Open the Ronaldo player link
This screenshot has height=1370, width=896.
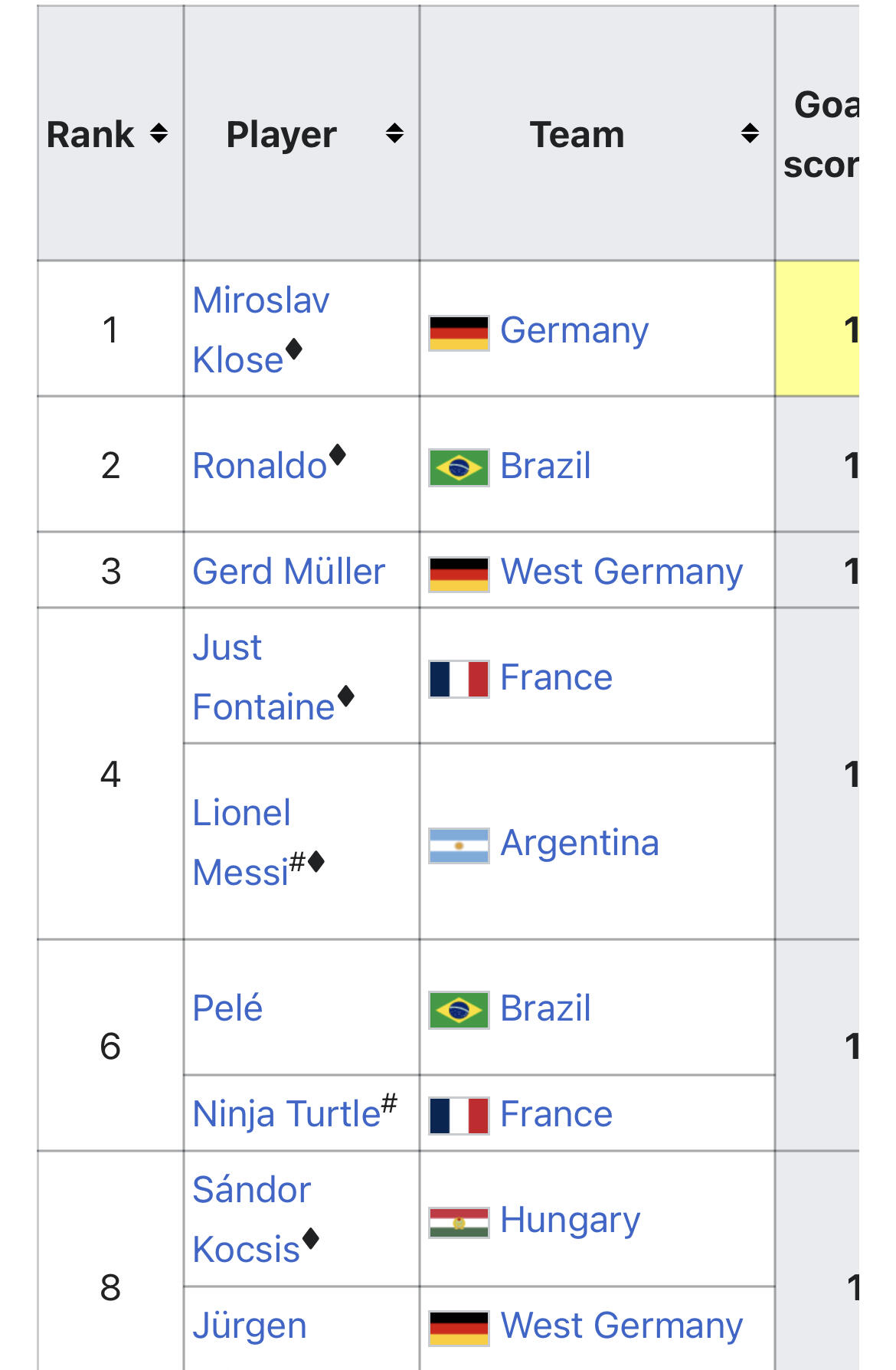click(260, 466)
